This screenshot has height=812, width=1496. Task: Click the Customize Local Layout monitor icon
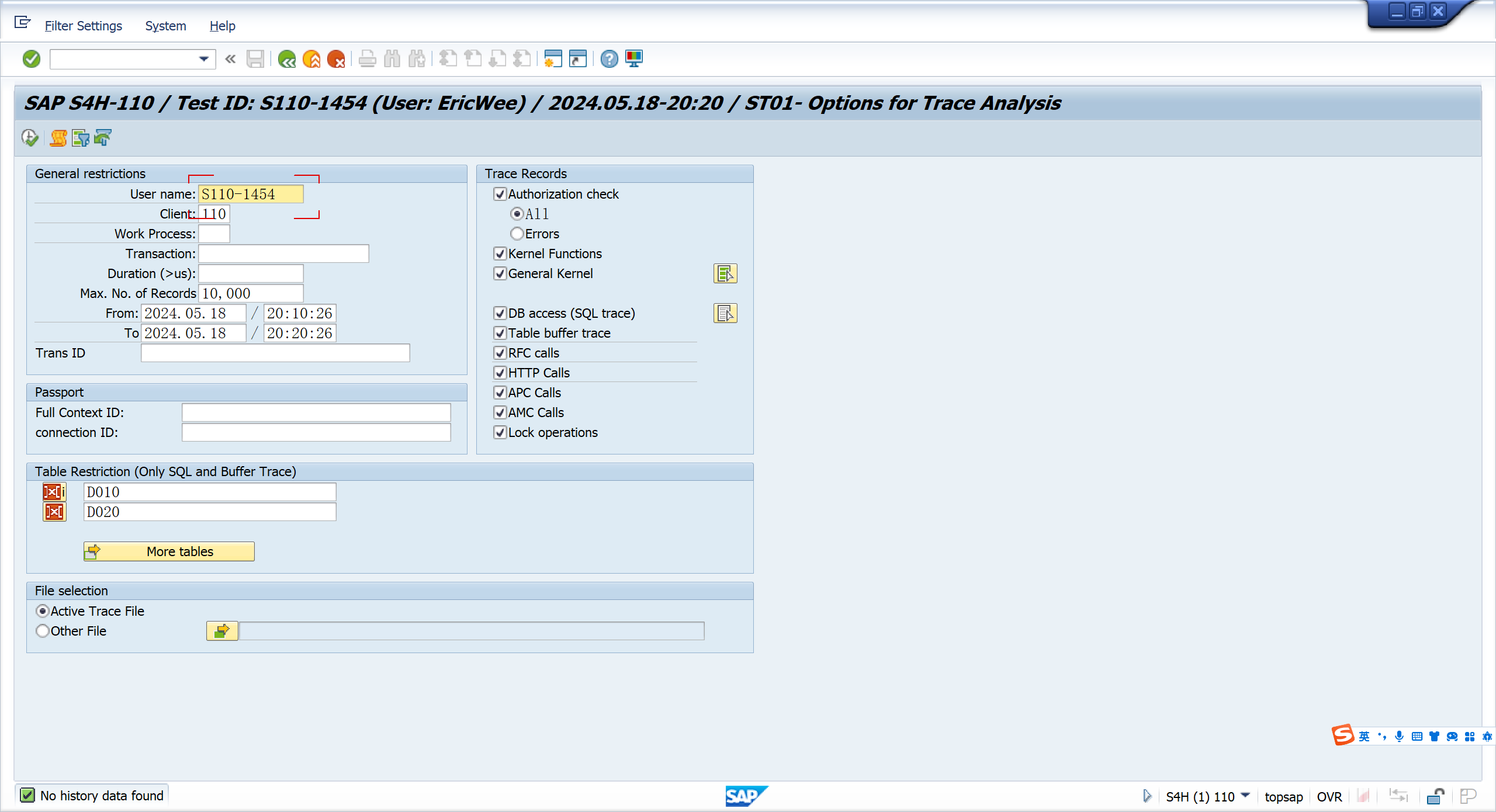[634, 59]
